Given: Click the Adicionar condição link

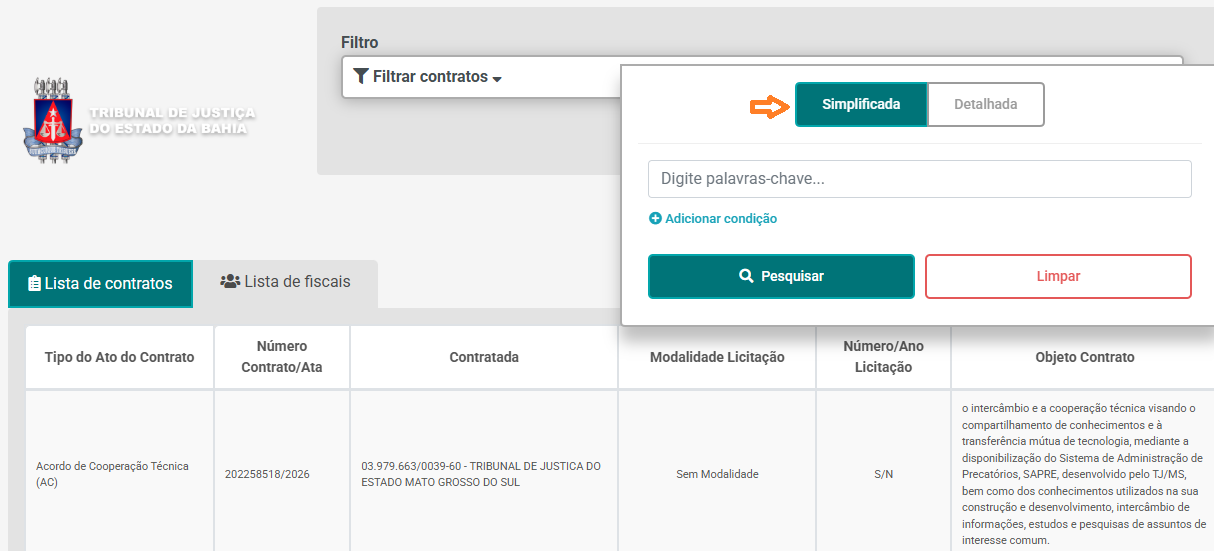Looking at the screenshot, I should (720, 219).
